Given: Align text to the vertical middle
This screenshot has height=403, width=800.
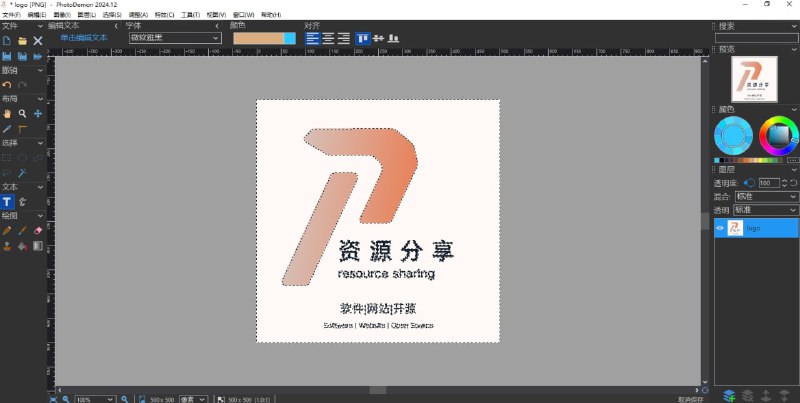Looking at the screenshot, I should point(378,38).
